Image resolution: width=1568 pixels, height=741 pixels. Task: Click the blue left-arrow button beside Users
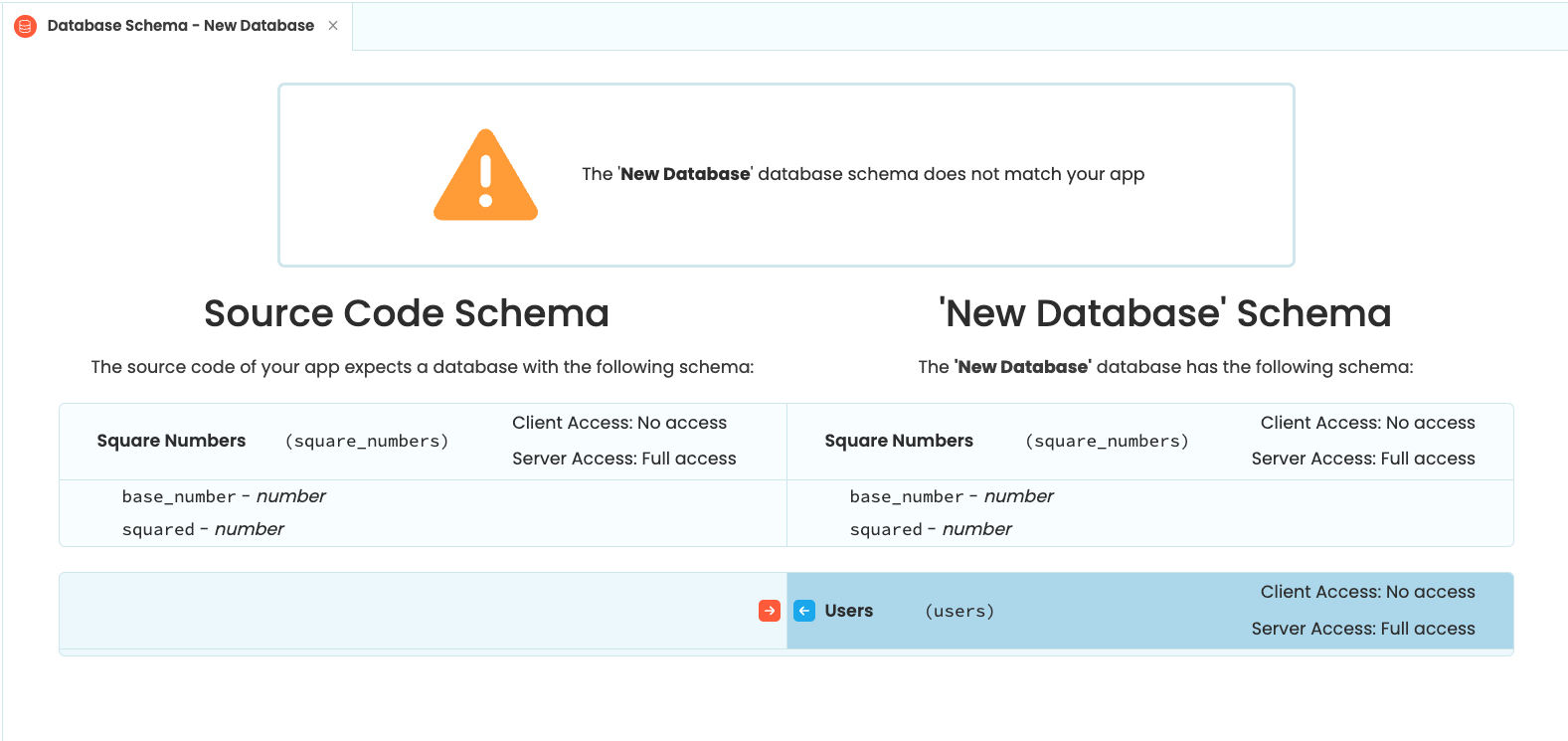coord(804,611)
